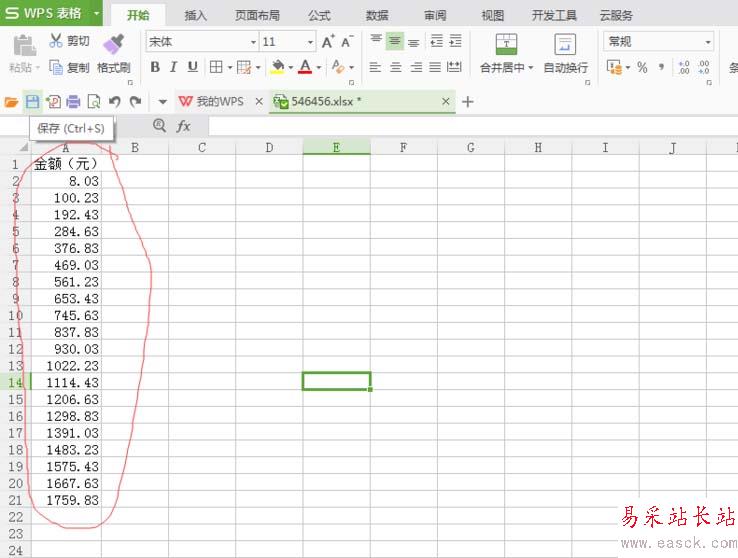Expand quick access toolbar dropdown
This screenshot has width=738, height=558.
162,102
